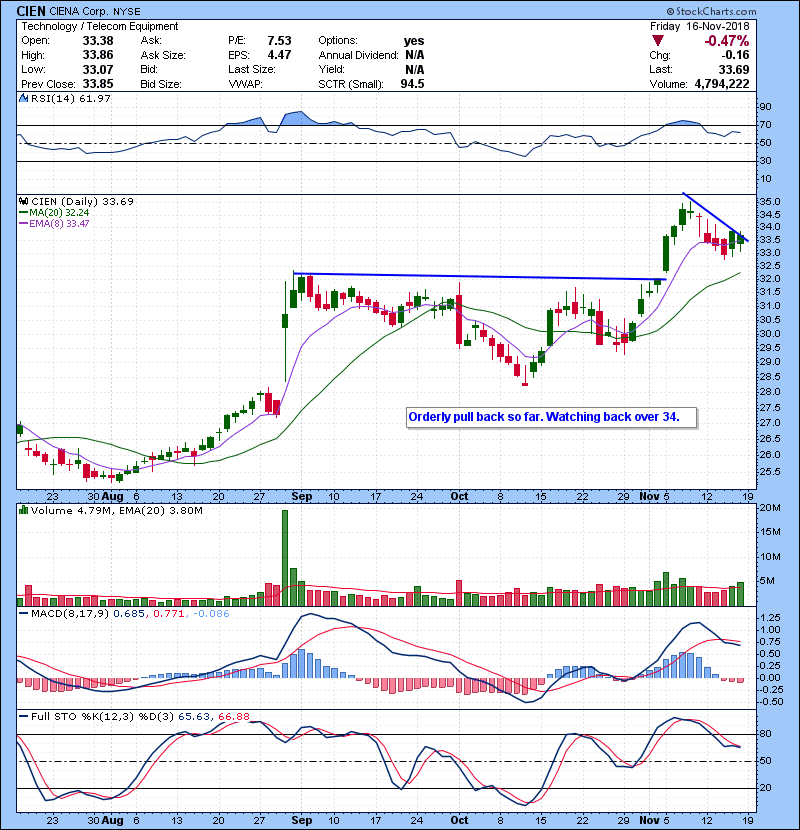Image resolution: width=800 pixels, height=830 pixels.
Task: Click the MACD signal value 0.771
Action: [x=168, y=614]
